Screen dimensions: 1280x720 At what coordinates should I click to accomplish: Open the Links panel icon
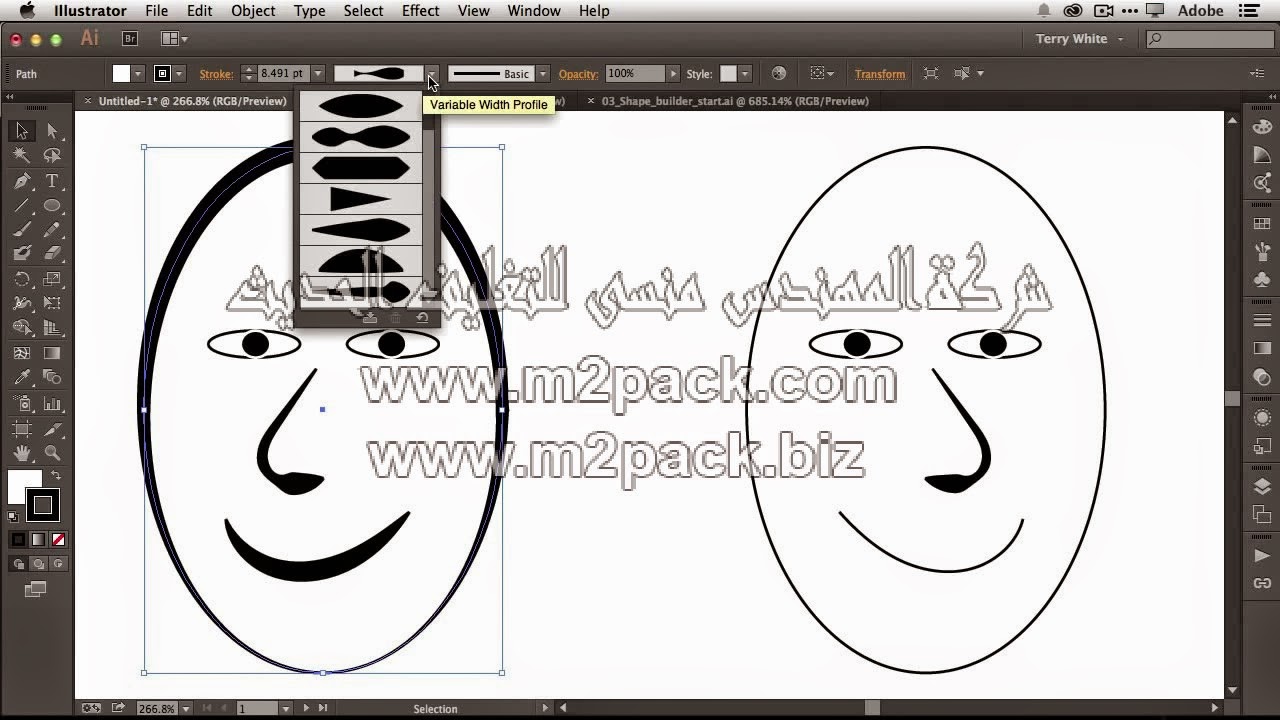tap(1262, 583)
